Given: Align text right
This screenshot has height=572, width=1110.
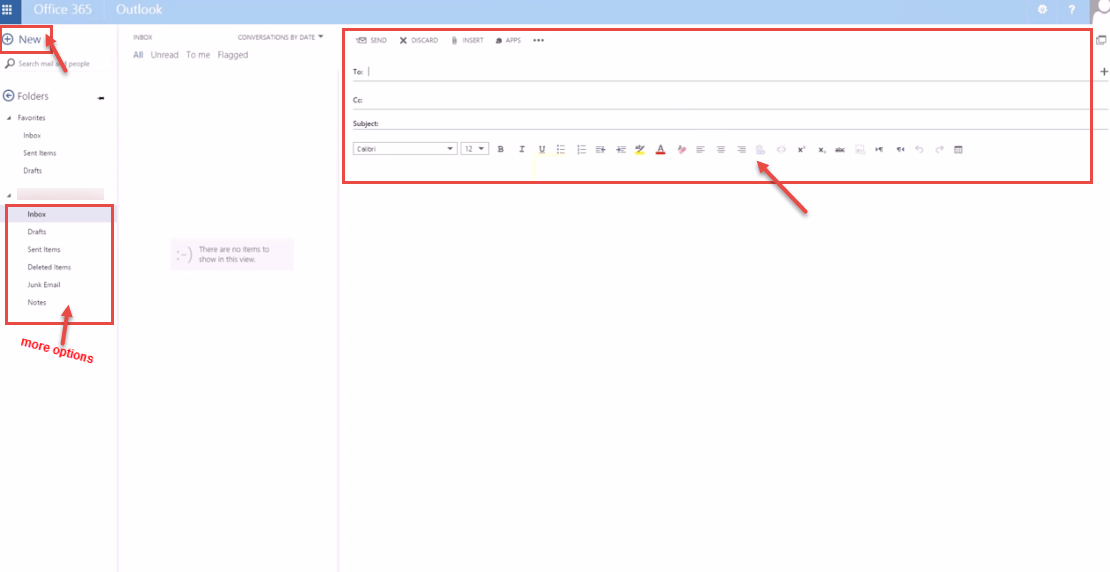Looking at the screenshot, I should [x=741, y=149].
